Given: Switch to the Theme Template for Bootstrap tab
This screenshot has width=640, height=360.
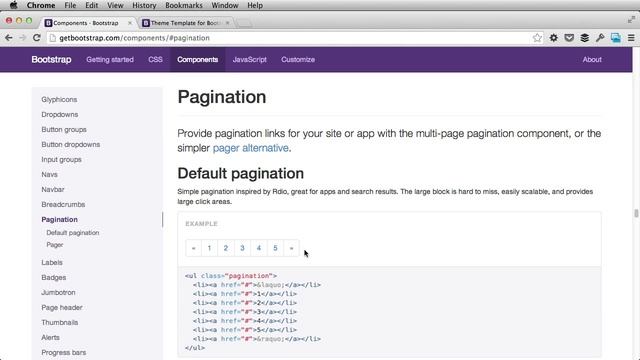Looking at the screenshot, I should pyautogui.click(x=185, y=23).
